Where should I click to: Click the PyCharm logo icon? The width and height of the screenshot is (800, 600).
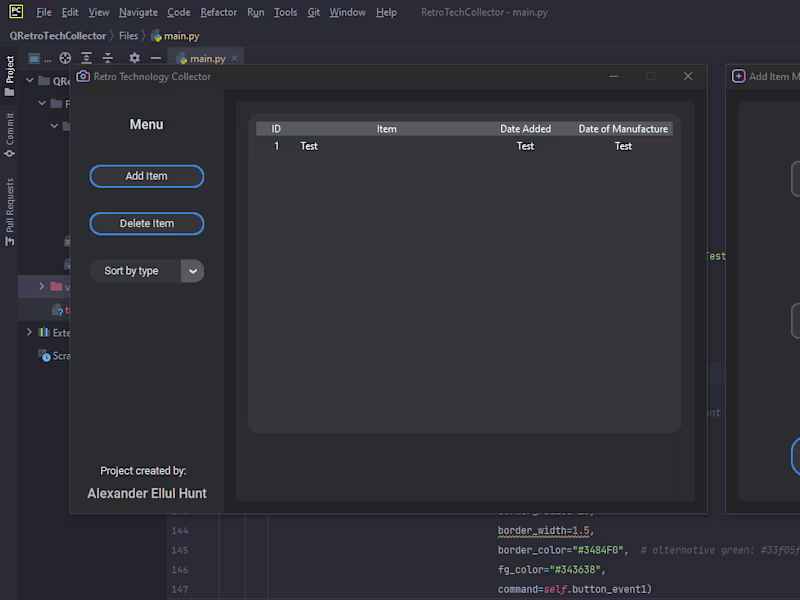[x=15, y=12]
